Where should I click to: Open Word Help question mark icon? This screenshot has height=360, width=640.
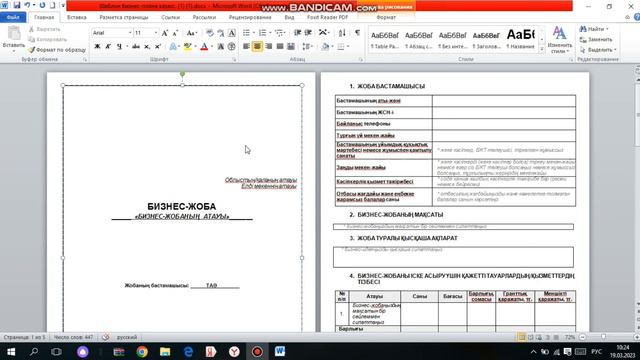637,17
